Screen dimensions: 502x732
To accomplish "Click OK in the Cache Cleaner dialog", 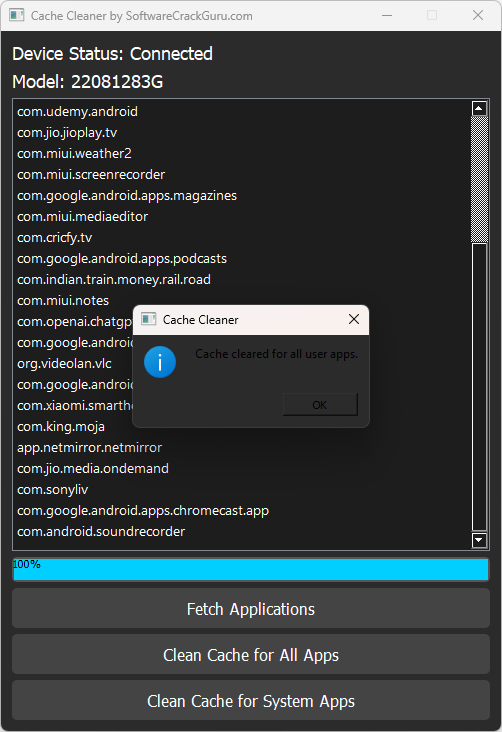I will [x=320, y=404].
